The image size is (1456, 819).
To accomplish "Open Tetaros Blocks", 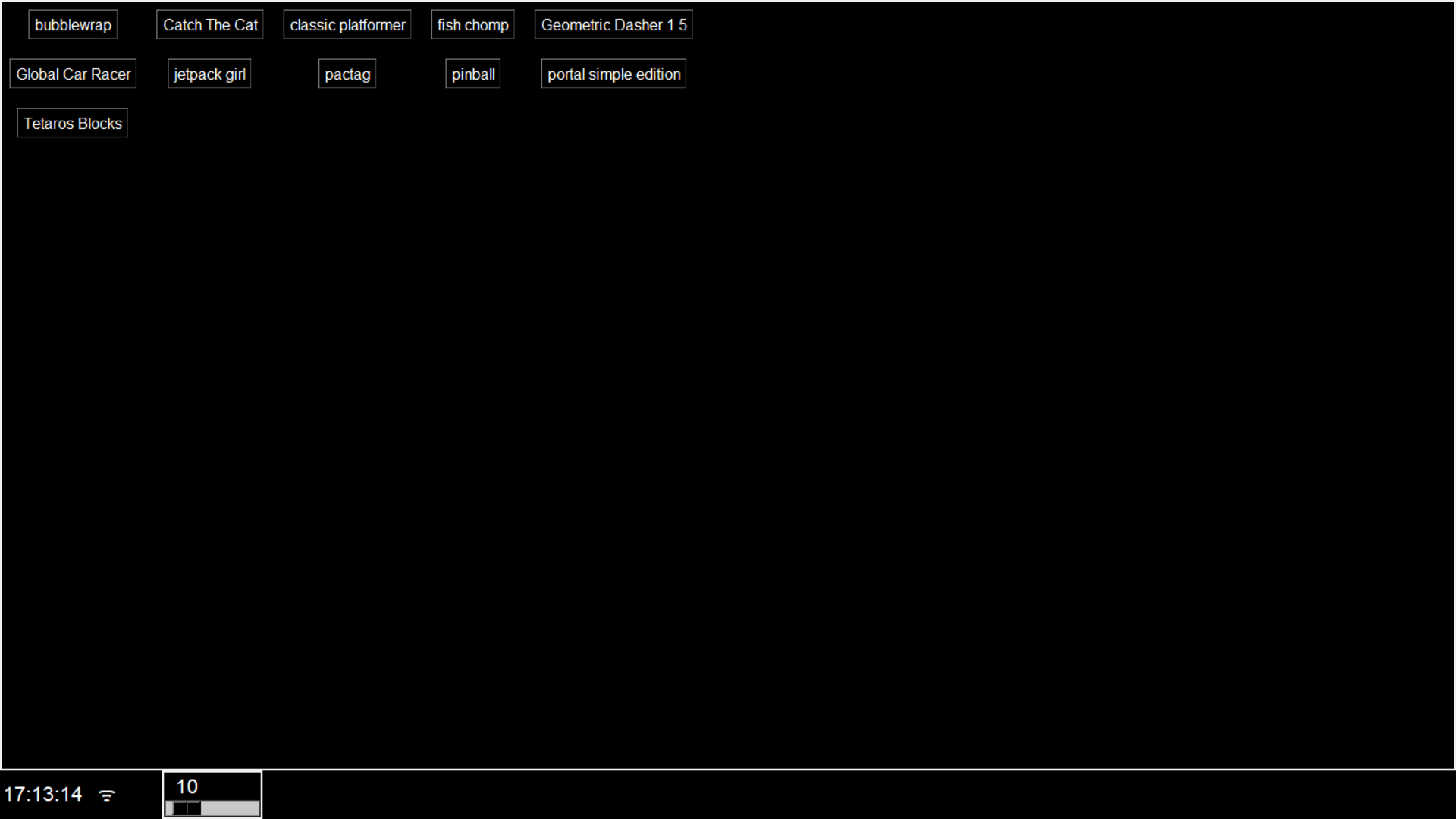I will 73,124.
